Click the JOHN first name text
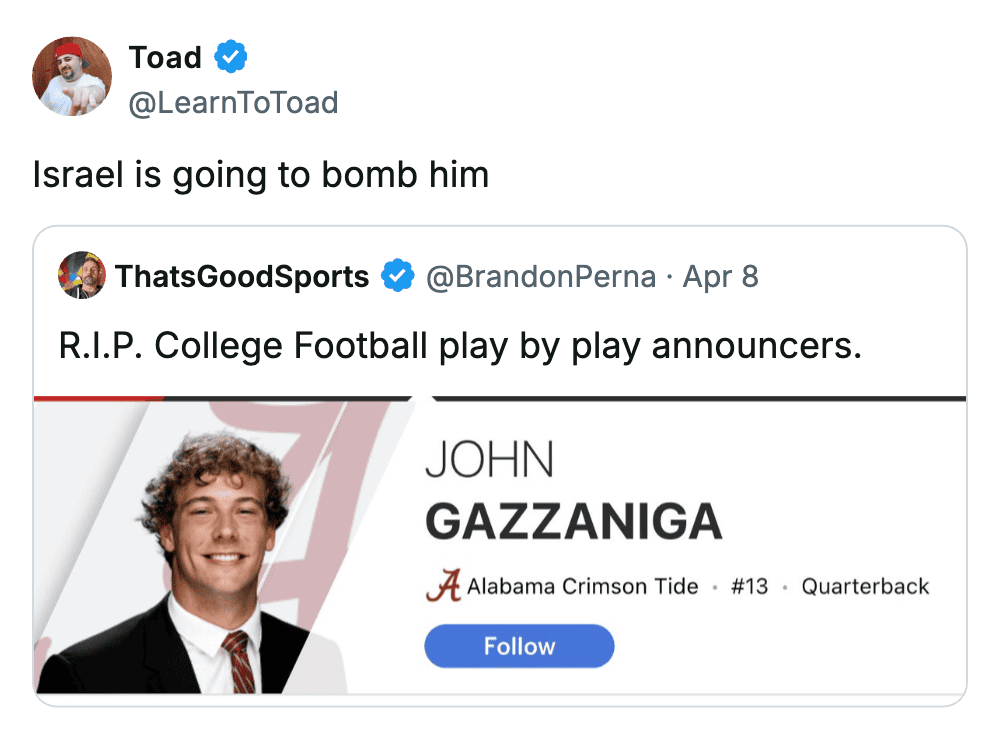This screenshot has height=738, width=1000. click(x=489, y=461)
